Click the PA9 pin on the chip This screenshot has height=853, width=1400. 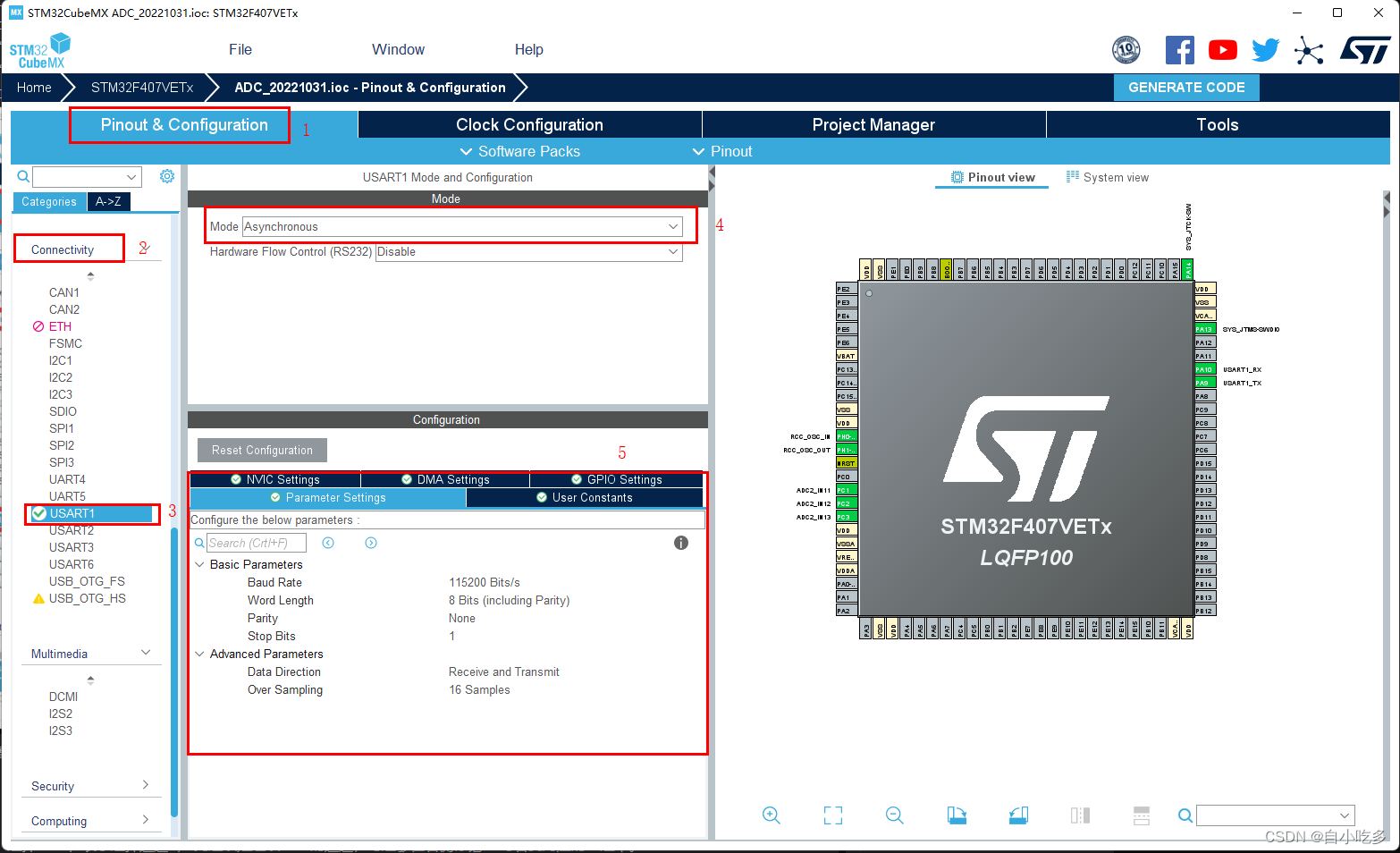click(x=1205, y=383)
